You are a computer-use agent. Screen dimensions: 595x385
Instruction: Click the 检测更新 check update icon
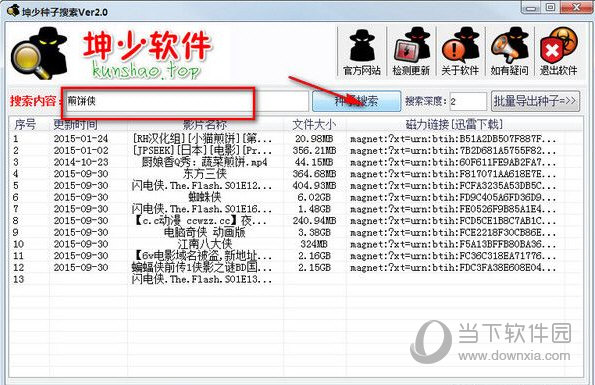click(411, 51)
